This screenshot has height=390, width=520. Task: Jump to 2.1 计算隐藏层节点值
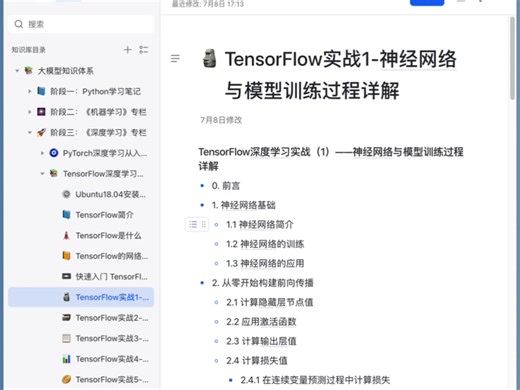click(x=270, y=302)
